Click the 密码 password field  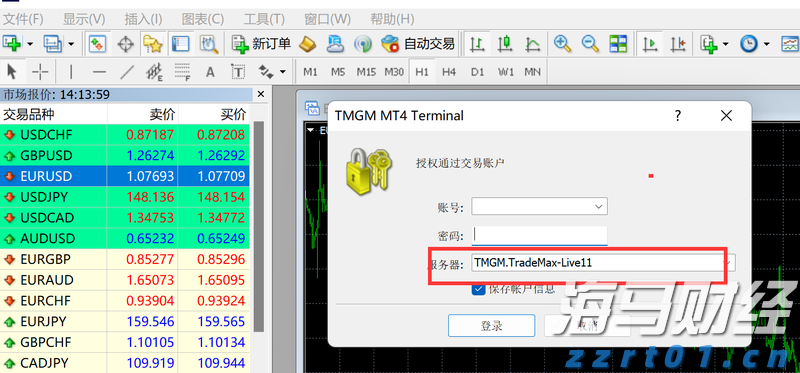[539, 236]
